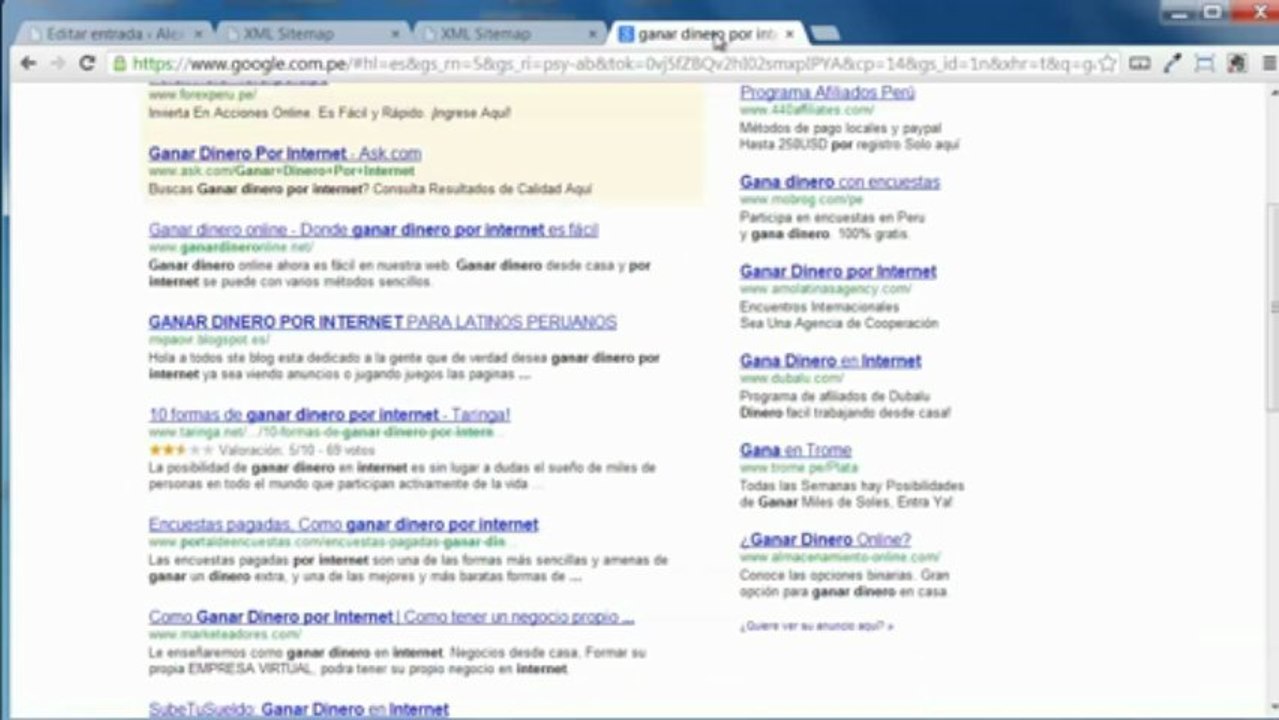1279x720 pixels.
Task: Open 'Gana dinero con encuestas' ad
Action: pyautogui.click(x=839, y=182)
